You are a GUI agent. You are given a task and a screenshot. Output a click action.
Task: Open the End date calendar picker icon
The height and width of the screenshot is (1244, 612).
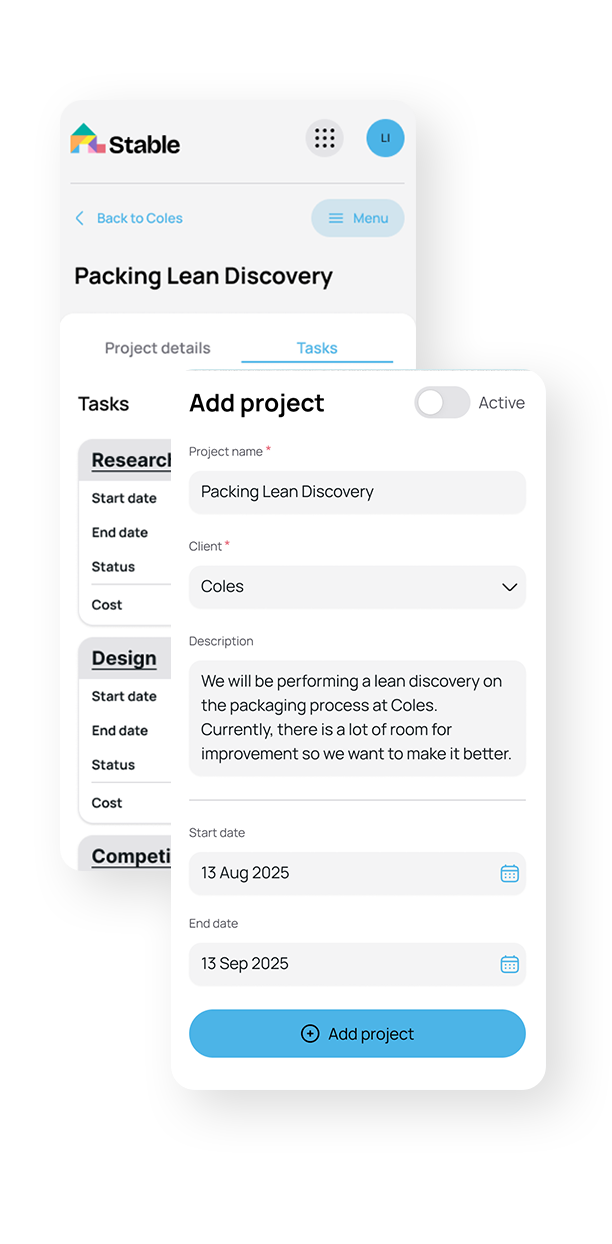(510, 964)
